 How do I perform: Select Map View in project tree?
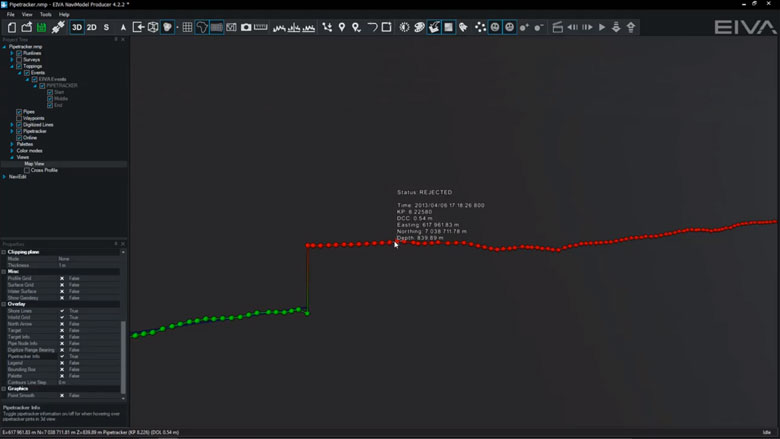(x=35, y=164)
